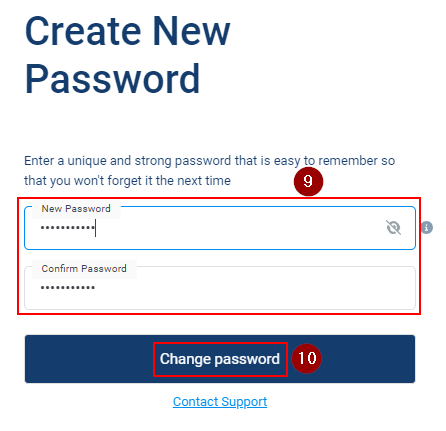Viewport: 446px width, 431px height.
Task: Click the info icon beside New Password
Action: [x=427, y=228]
